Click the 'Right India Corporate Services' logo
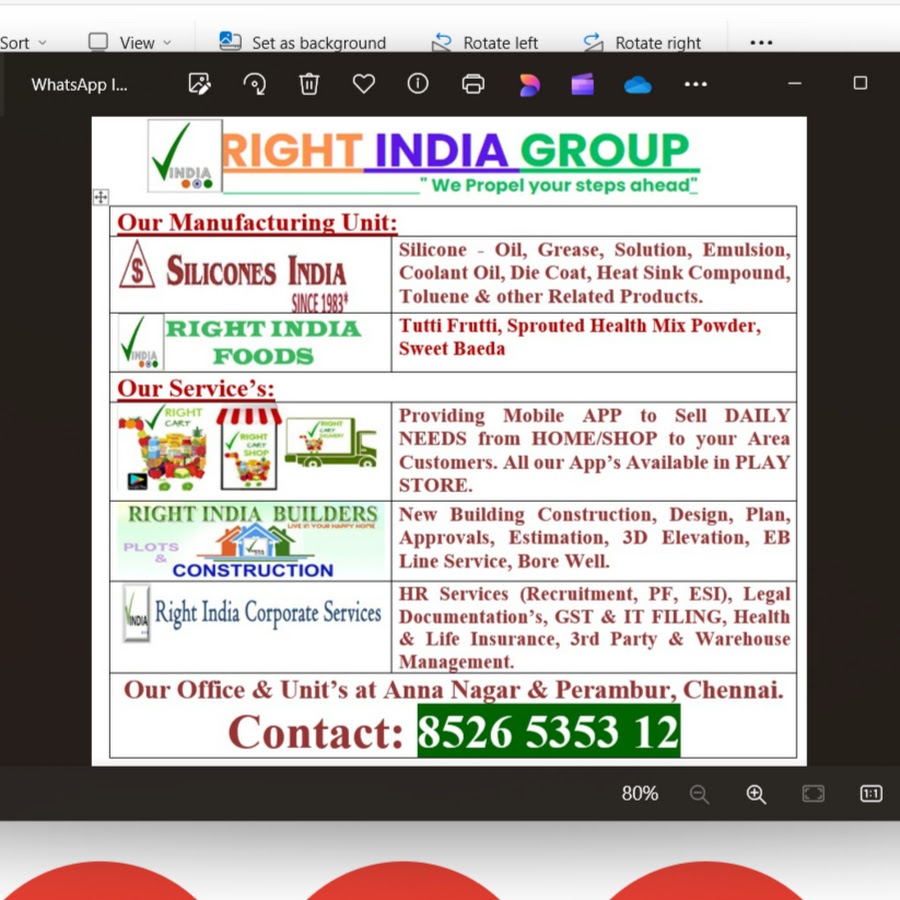 (x=251, y=613)
